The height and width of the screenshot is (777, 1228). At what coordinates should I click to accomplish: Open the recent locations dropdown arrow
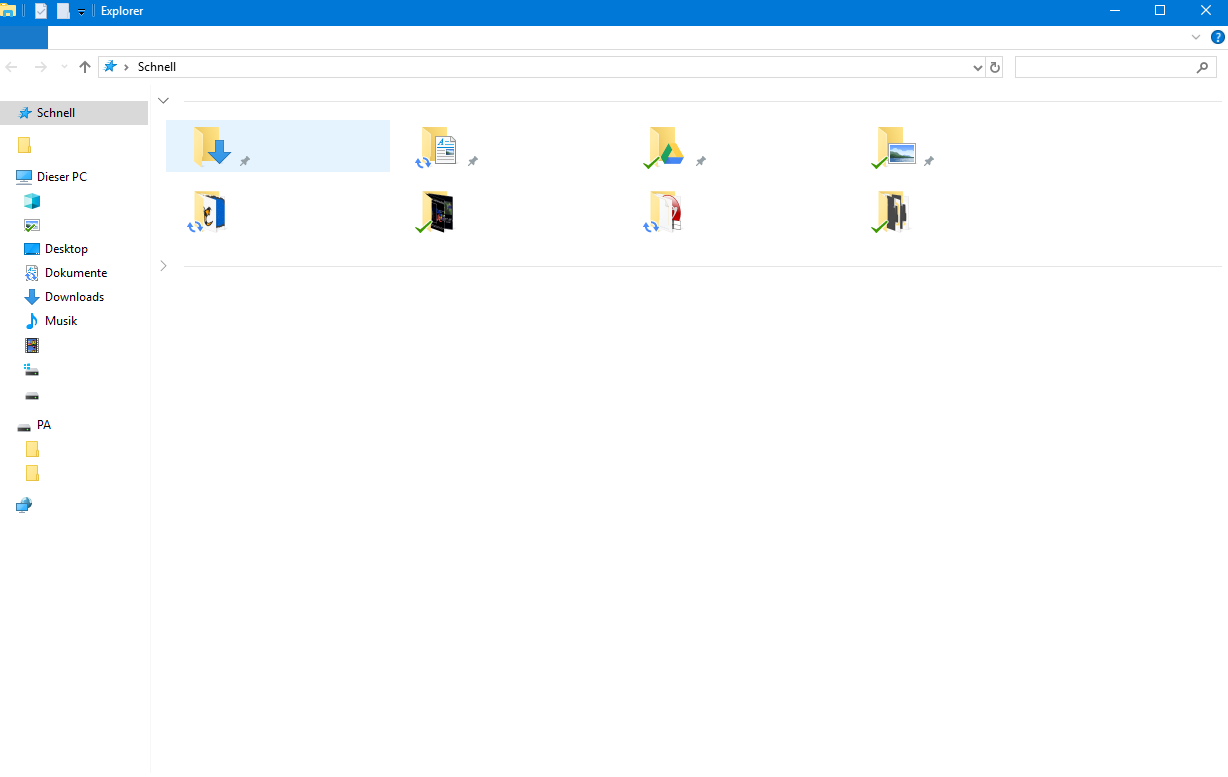pos(65,67)
